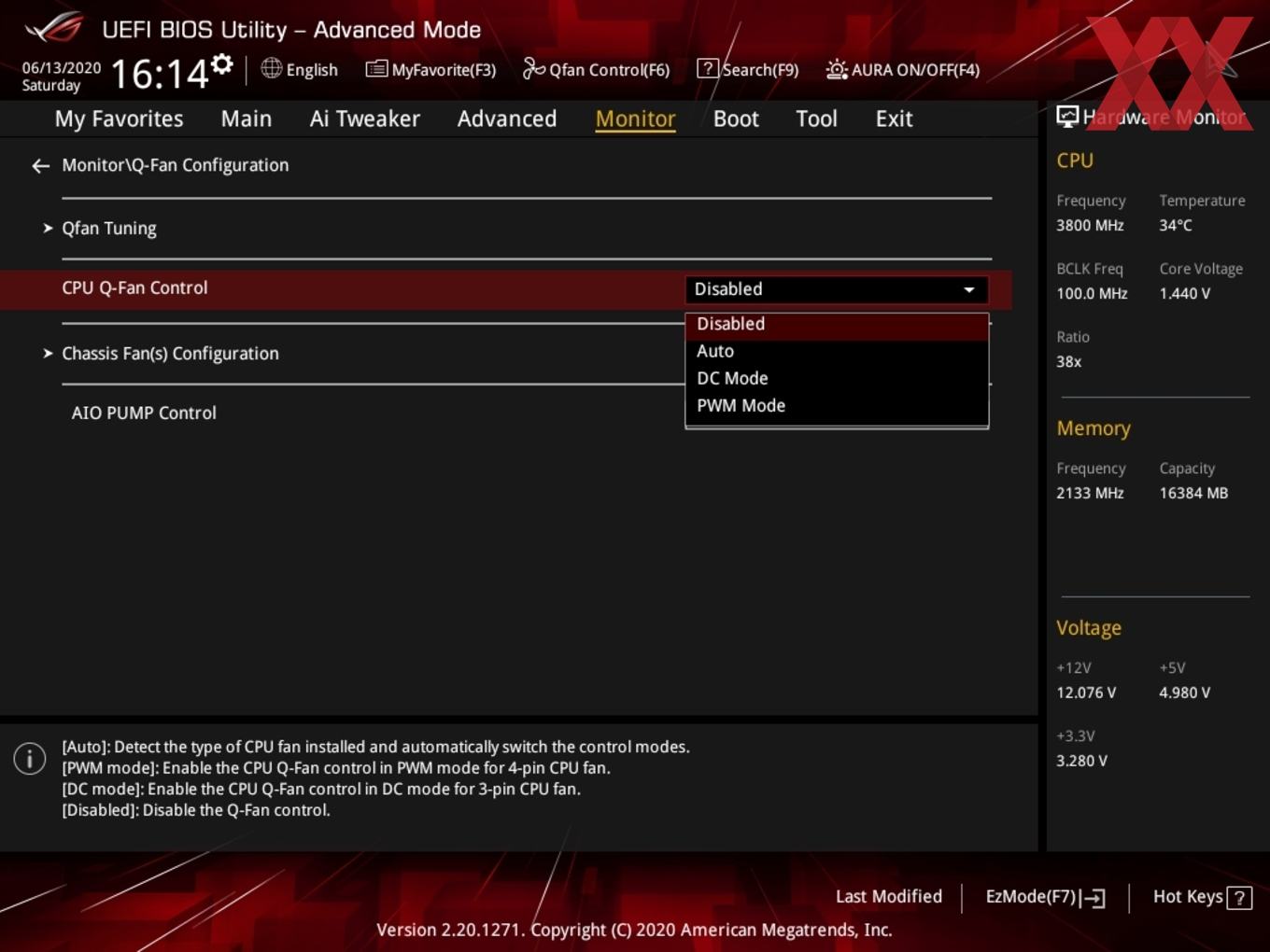
Task: Click CPU temperature value 34°C
Action: coord(1176,225)
